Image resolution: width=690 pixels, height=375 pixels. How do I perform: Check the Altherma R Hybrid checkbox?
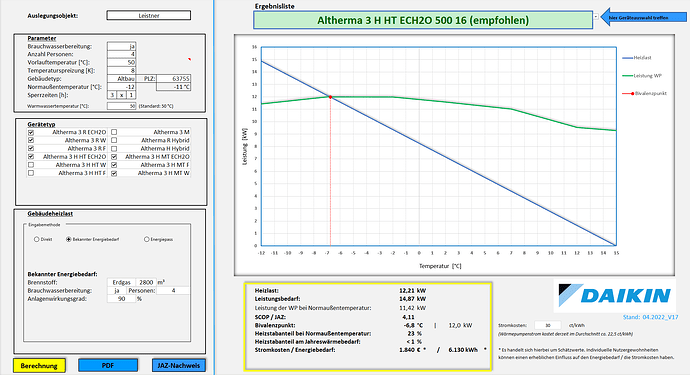(114, 140)
